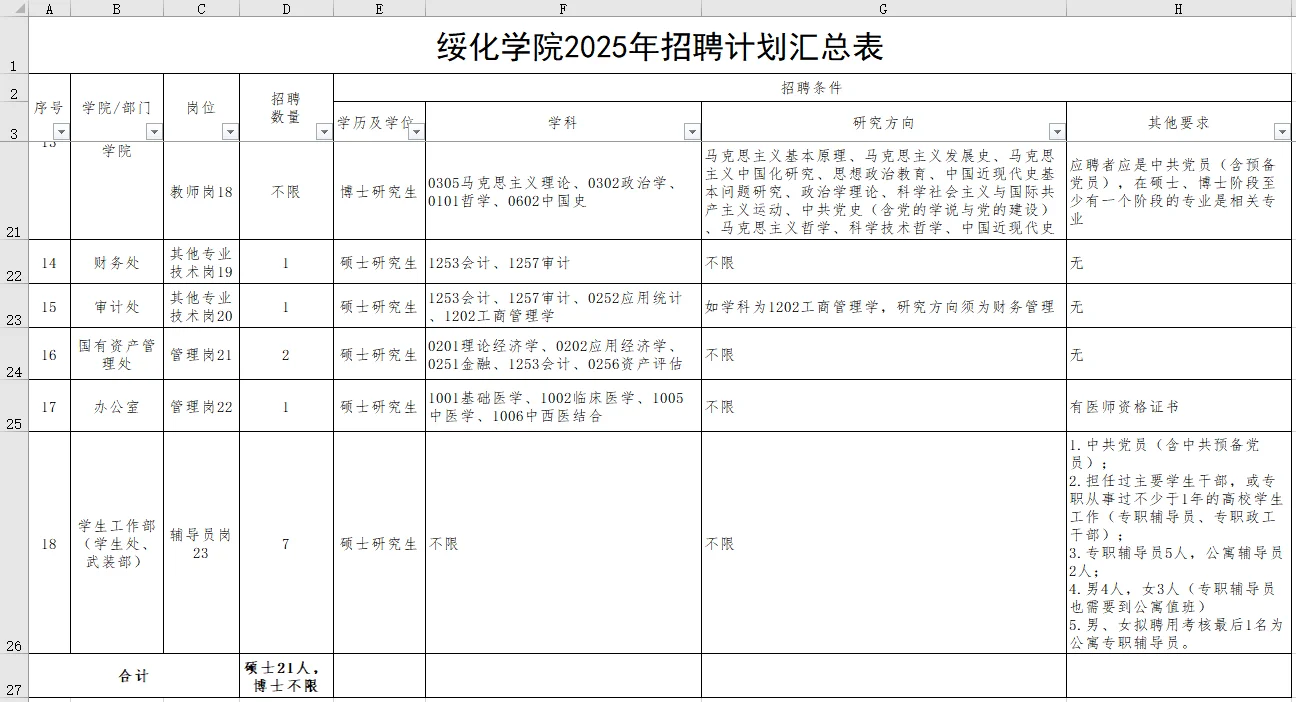Select column A header
Viewport: 1296px width, 702px height.
49,8
